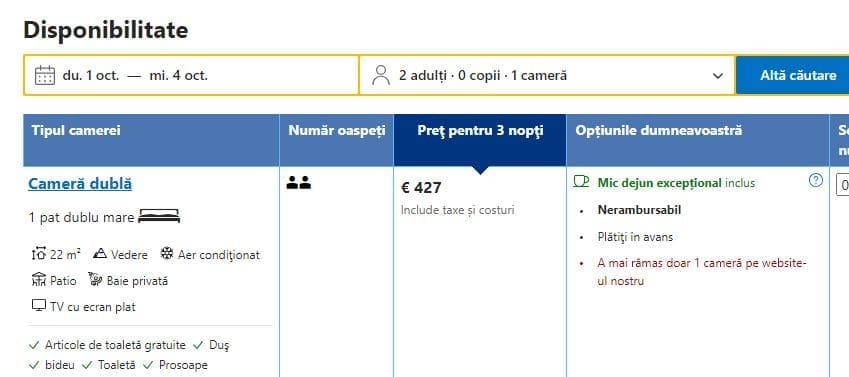Screen dimensions: 849x377
Task: Click the private bathroom icon
Action: click(x=95, y=280)
